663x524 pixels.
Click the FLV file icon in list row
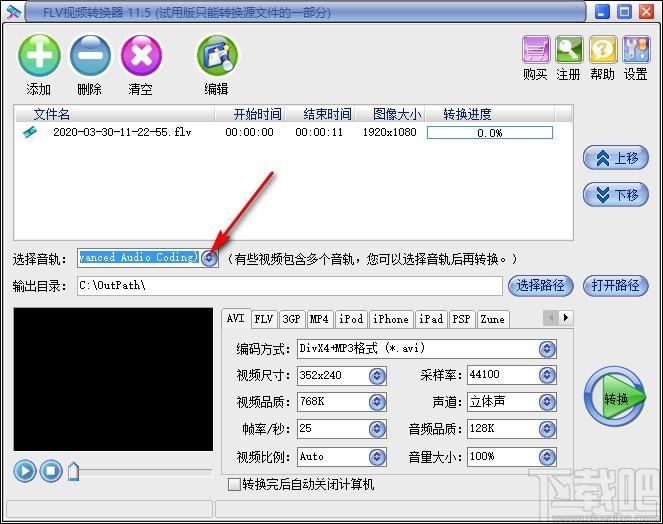tap(30, 132)
